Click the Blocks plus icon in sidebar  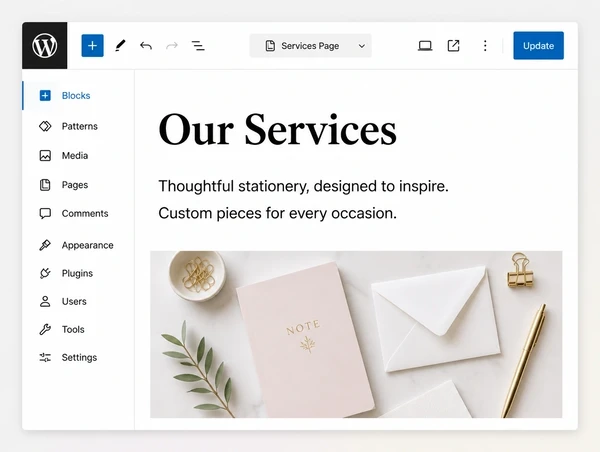(45, 95)
